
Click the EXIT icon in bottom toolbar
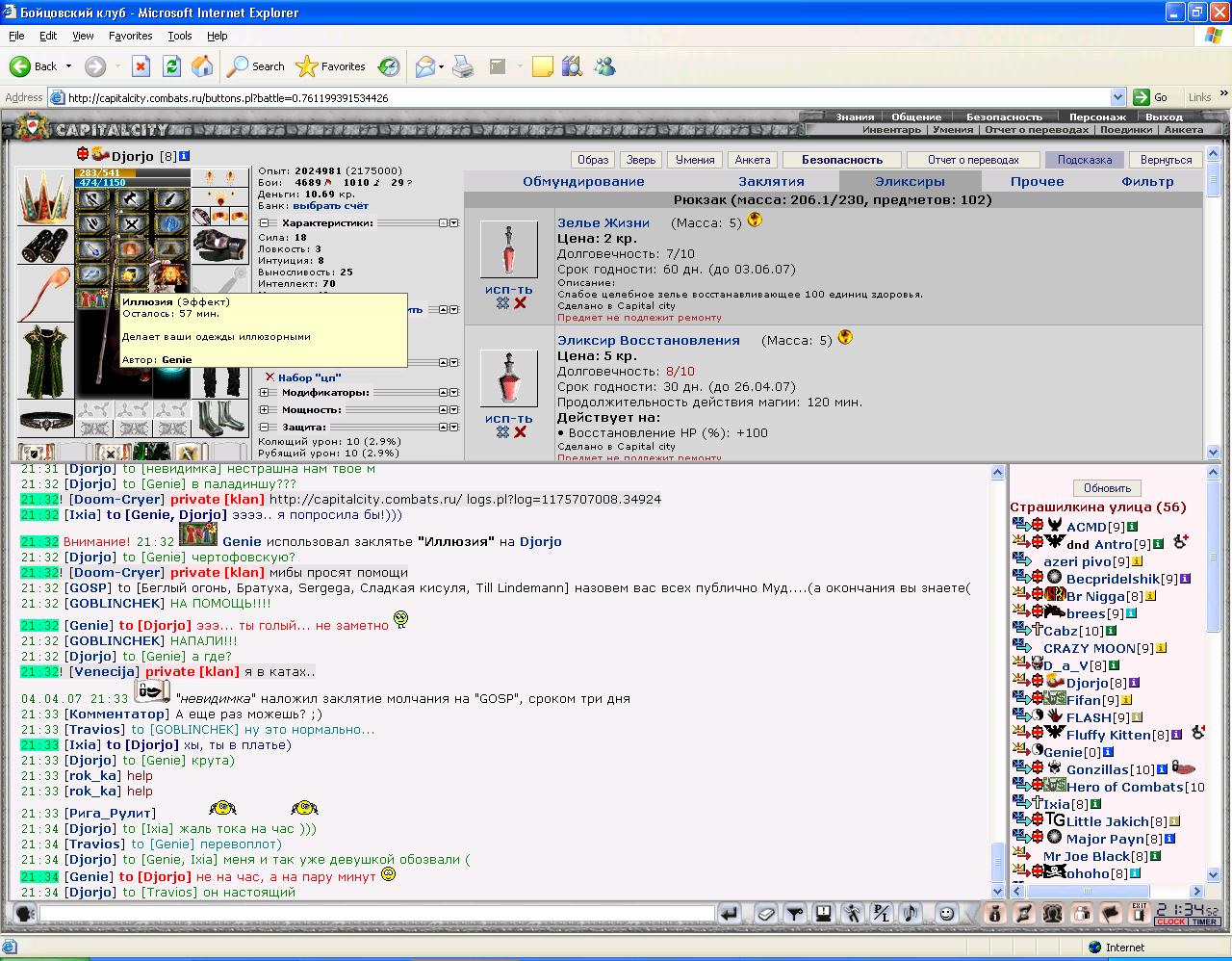[x=1140, y=913]
